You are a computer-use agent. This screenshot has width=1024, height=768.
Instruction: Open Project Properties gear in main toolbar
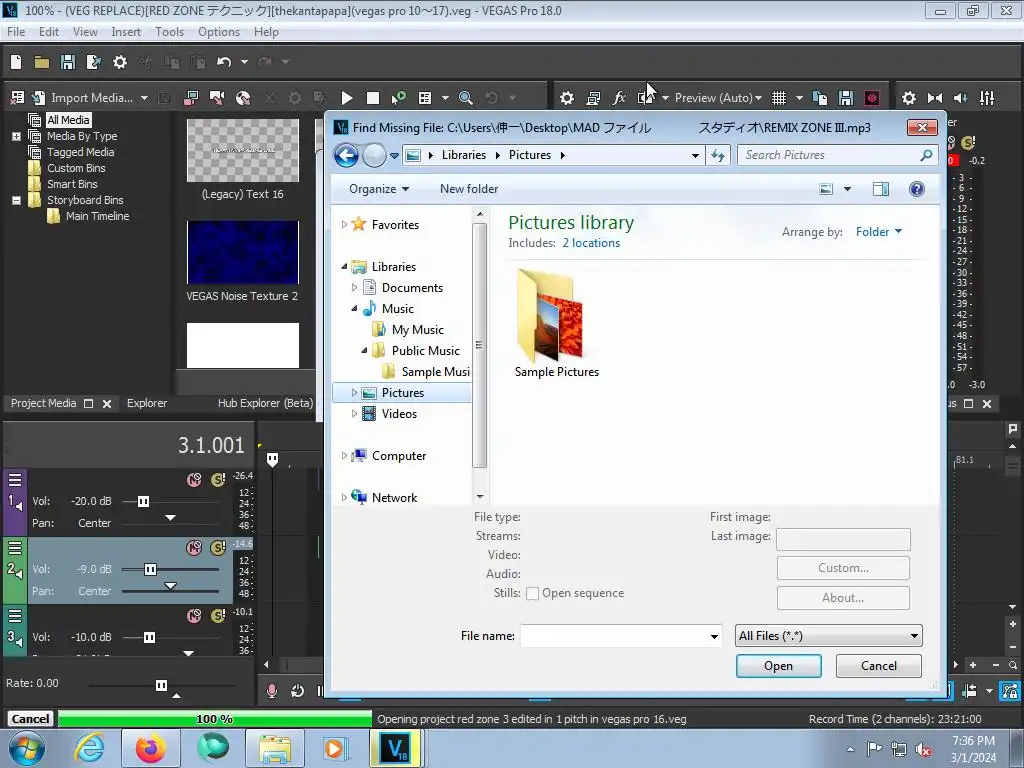pyautogui.click(x=120, y=62)
